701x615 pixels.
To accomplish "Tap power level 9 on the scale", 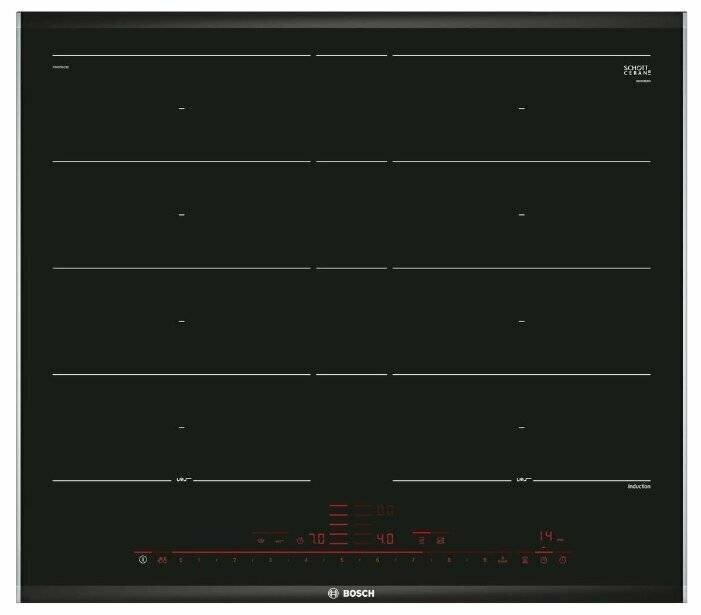I will (x=485, y=560).
